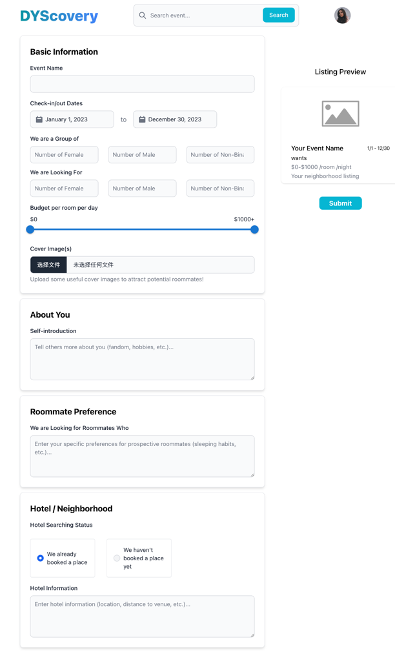
Task: Open the user profile avatar
Action: click(x=342, y=16)
